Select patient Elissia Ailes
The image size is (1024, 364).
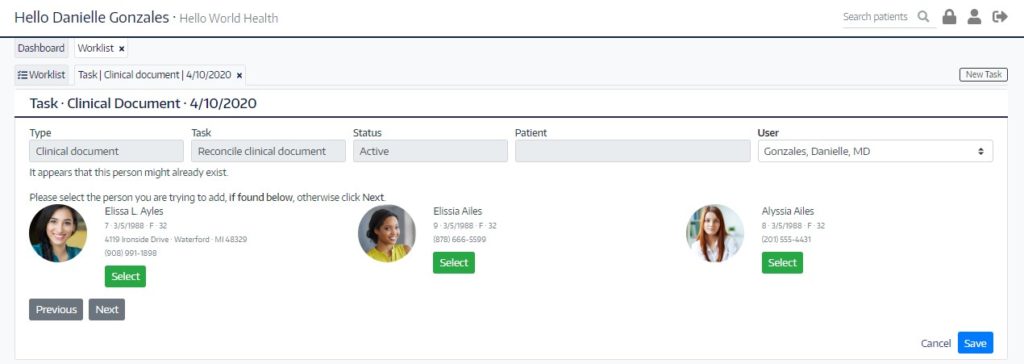point(454,263)
